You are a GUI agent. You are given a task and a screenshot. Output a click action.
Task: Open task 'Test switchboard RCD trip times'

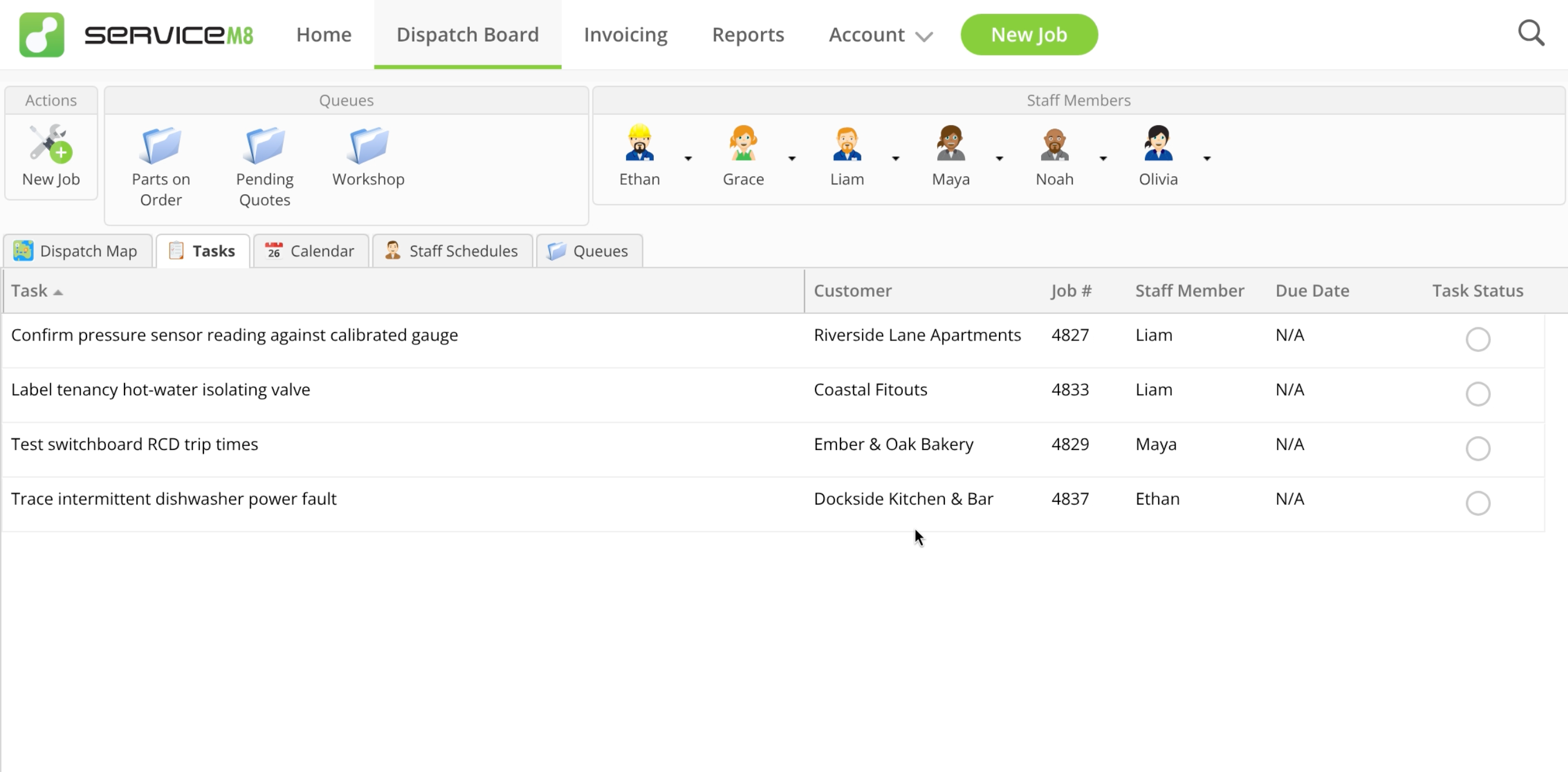pyautogui.click(x=134, y=445)
